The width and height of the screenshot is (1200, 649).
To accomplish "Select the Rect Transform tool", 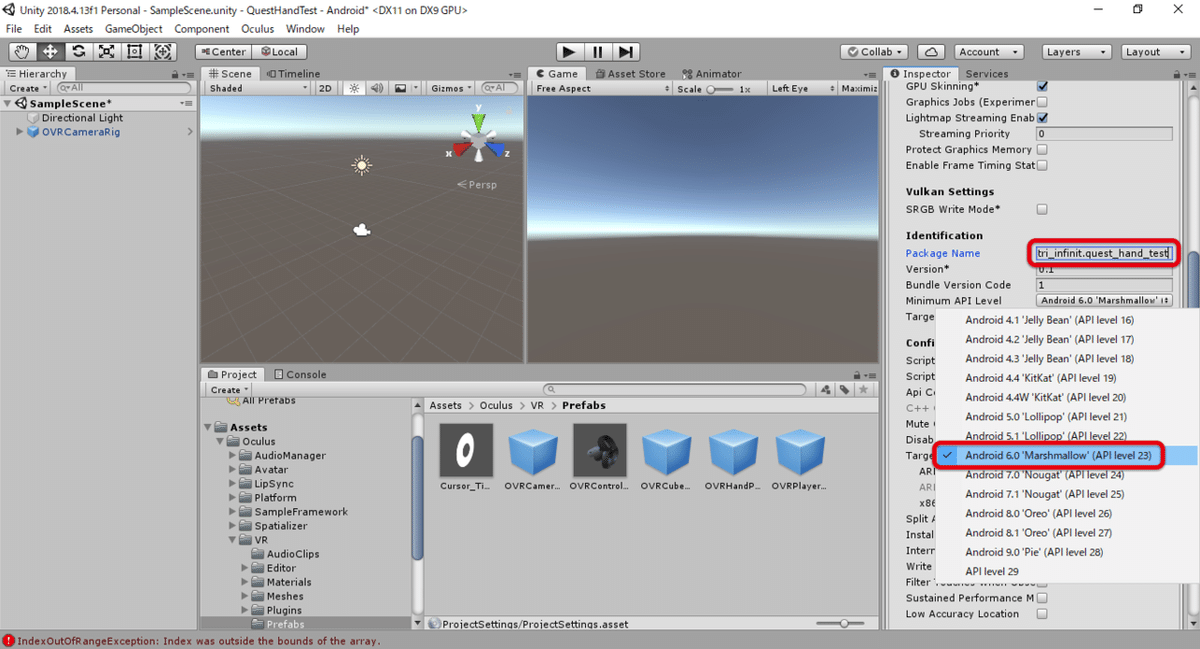I will click(134, 52).
